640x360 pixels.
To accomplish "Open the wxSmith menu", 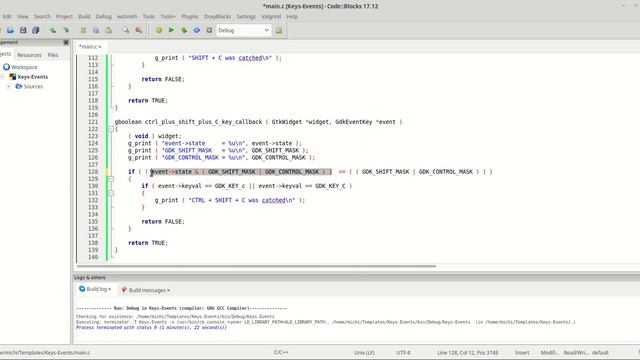I will 127,16.
